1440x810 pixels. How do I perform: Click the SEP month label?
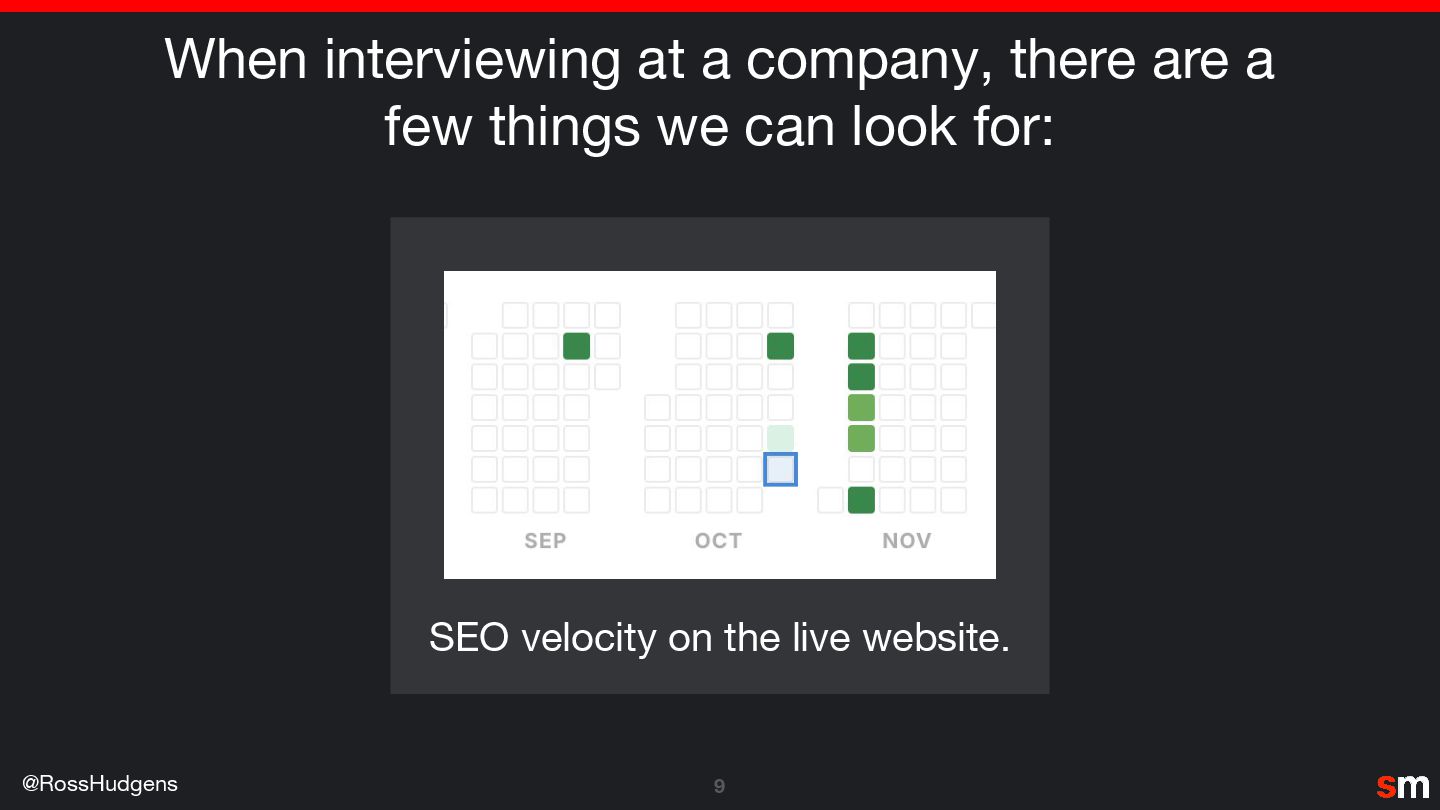coord(545,541)
